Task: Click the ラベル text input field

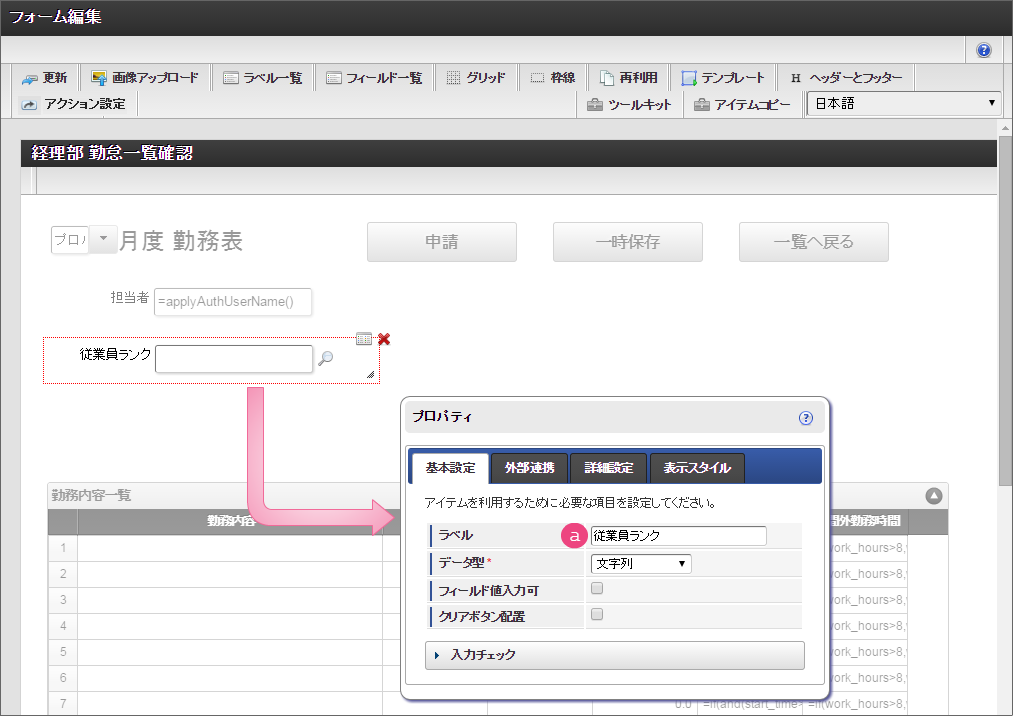Action: pyautogui.click(x=678, y=536)
